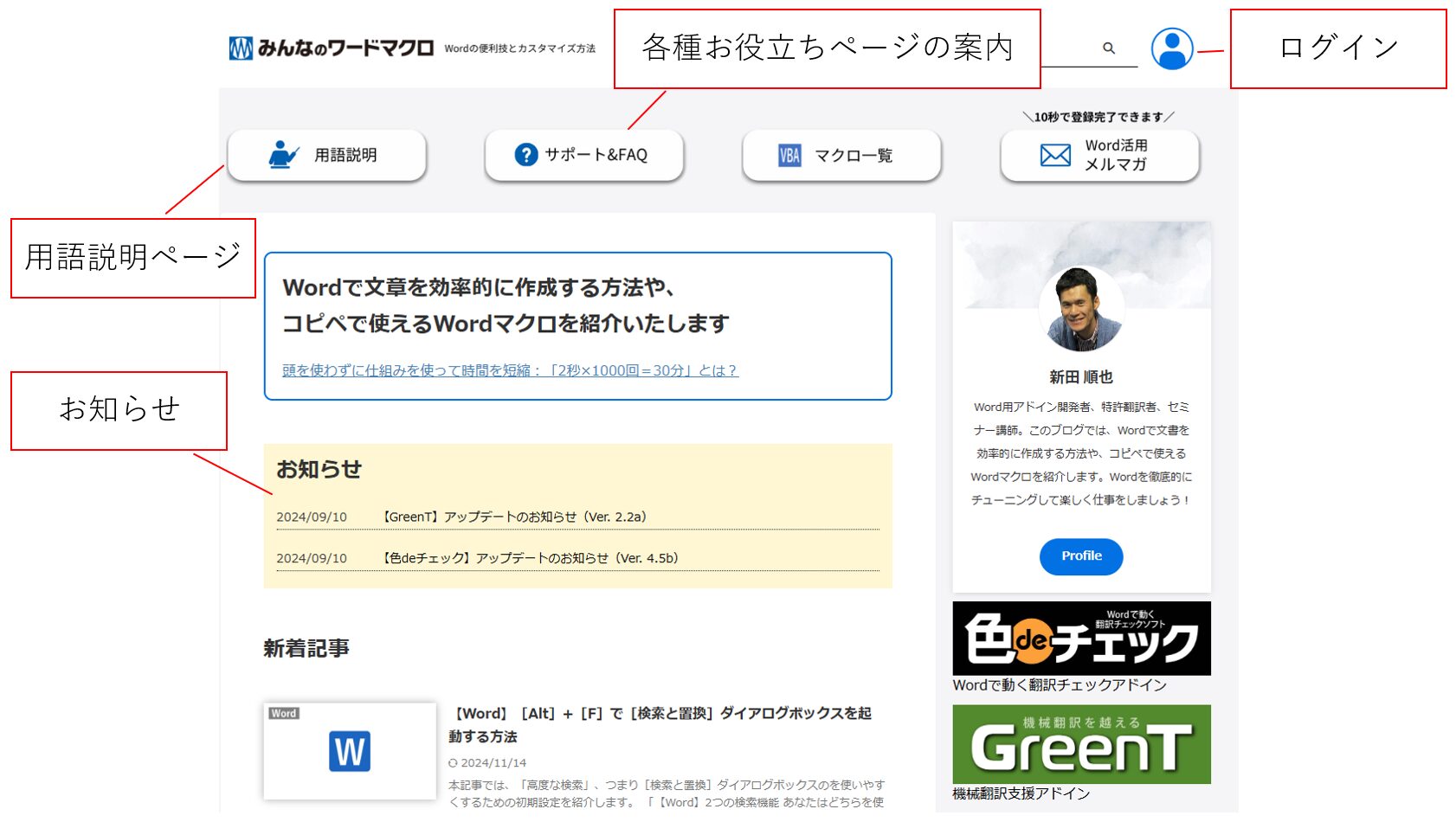This screenshot has width=1456, height=822.
Task: Open the Alt+F 検索と置換 article title
Action: (x=662, y=724)
